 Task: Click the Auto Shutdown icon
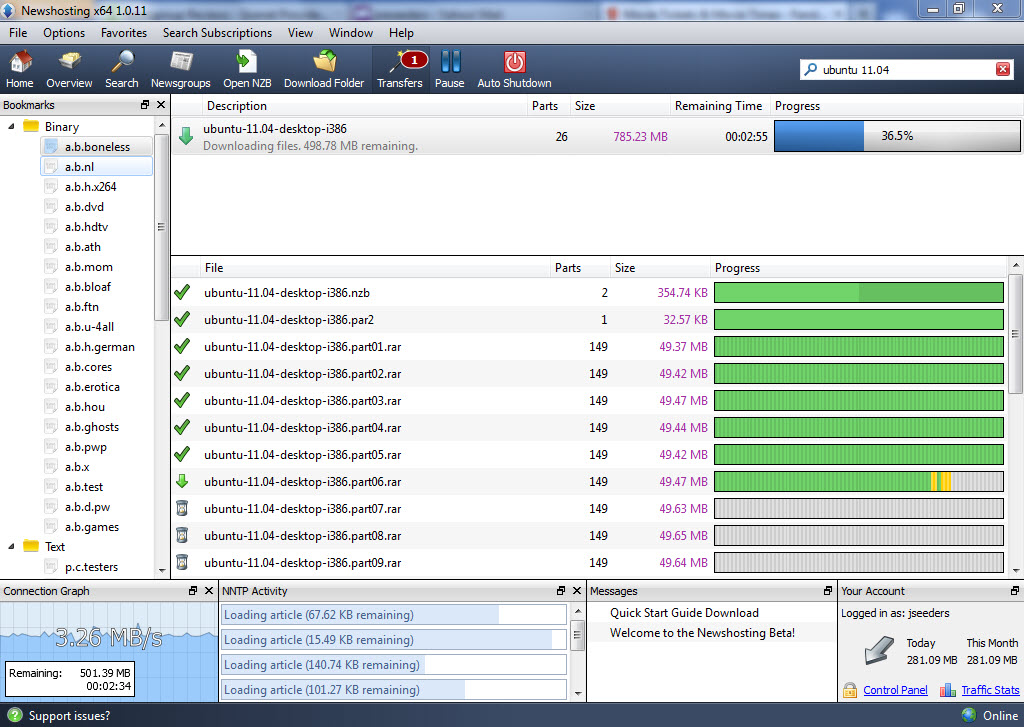click(514, 69)
